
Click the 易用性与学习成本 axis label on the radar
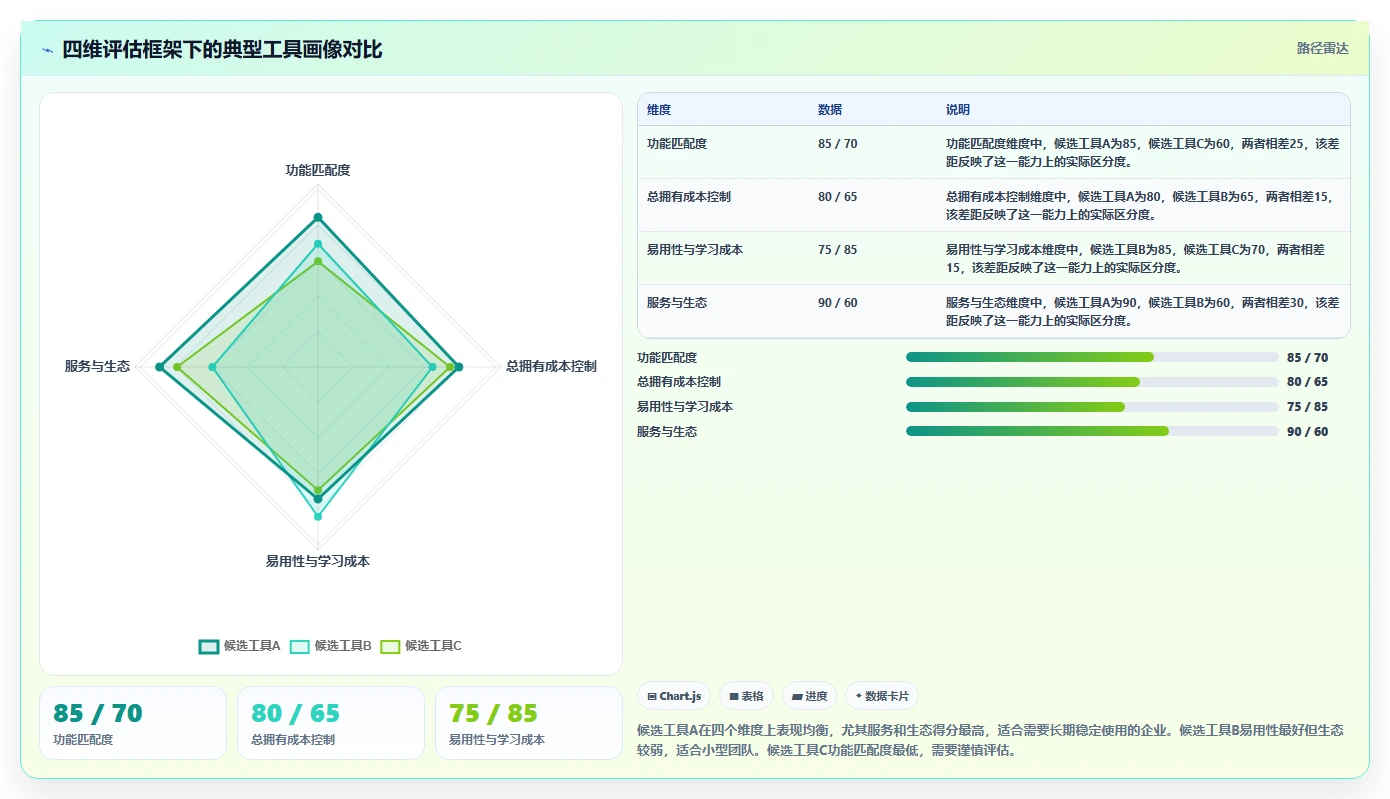pyautogui.click(x=318, y=562)
